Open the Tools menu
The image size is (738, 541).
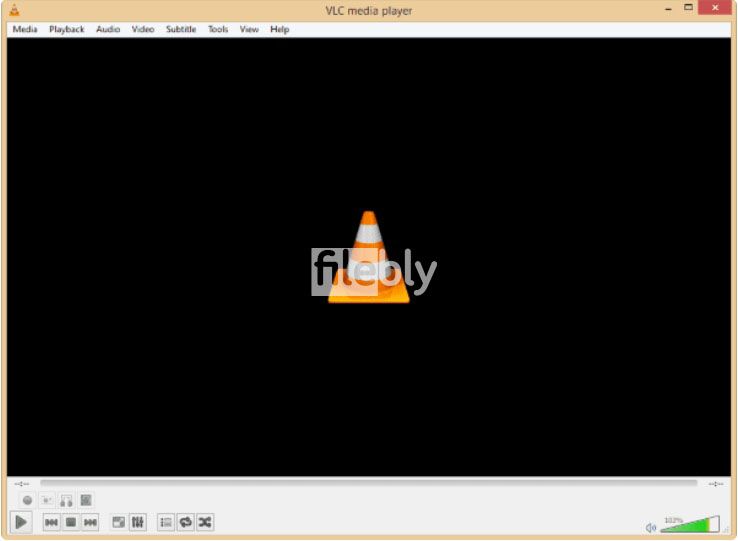[x=218, y=29]
